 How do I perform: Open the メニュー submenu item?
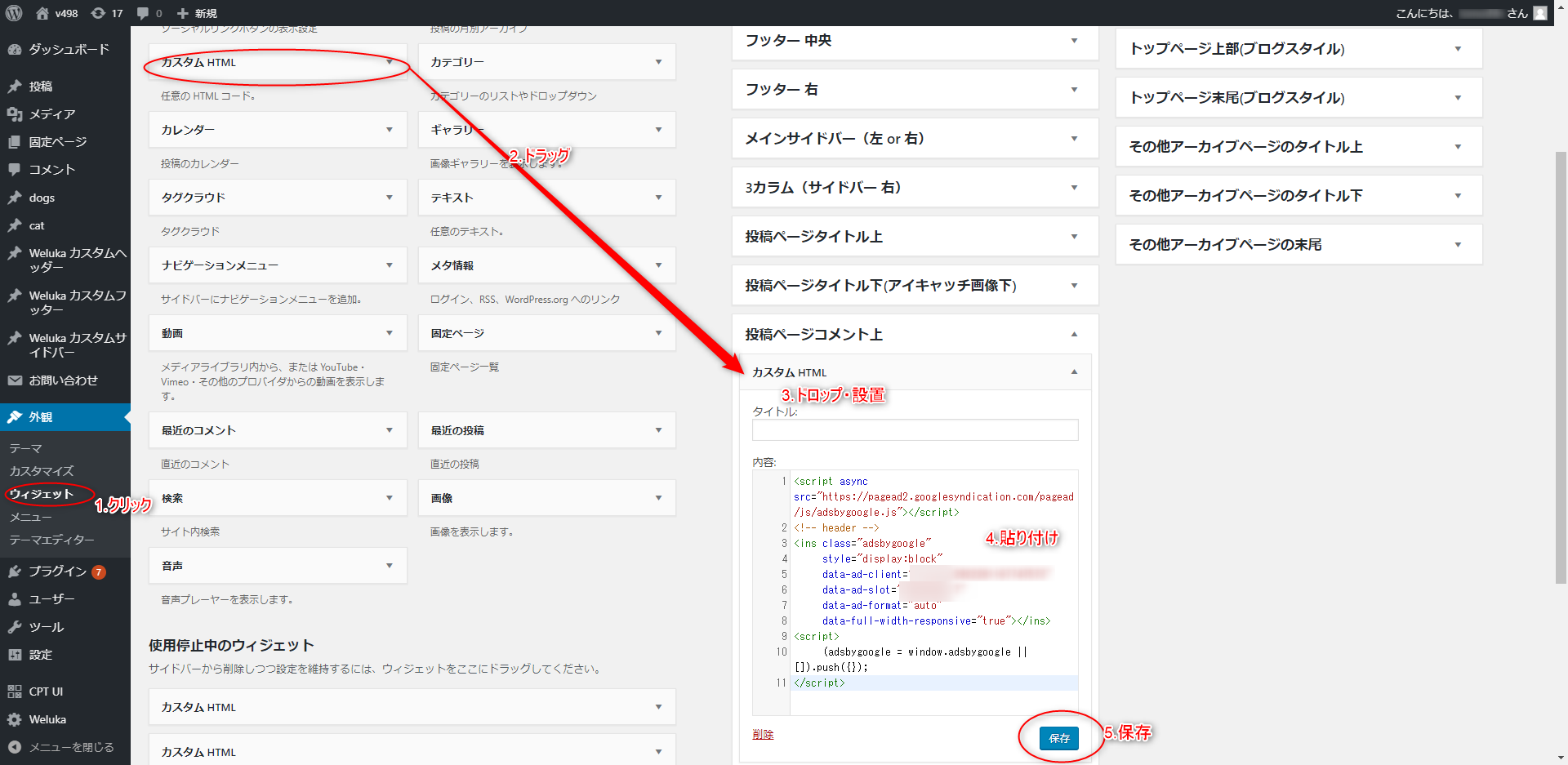[30, 517]
